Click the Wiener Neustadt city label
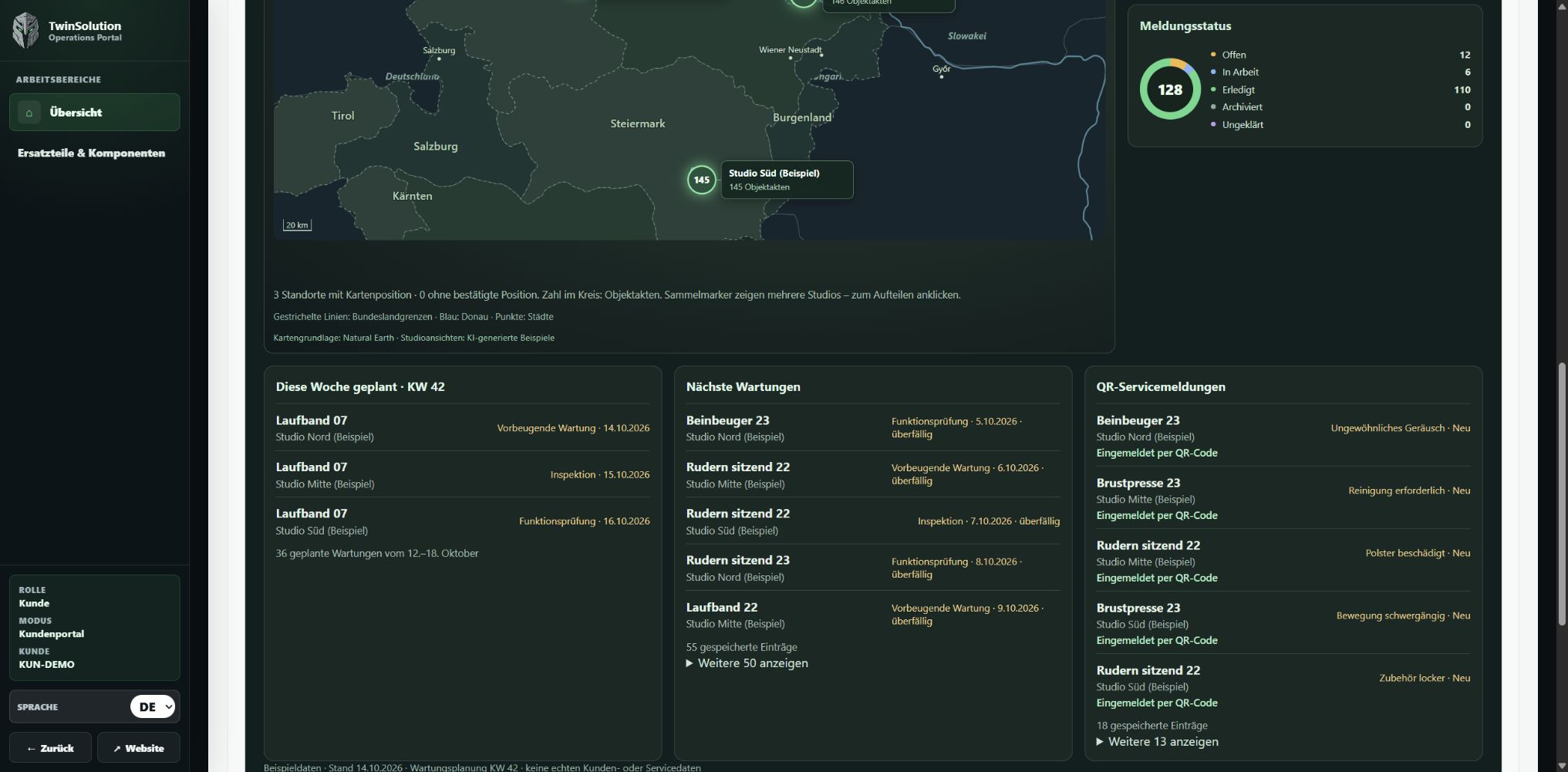This screenshot has width=1568, height=772. pyautogui.click(x=791, y=49)
